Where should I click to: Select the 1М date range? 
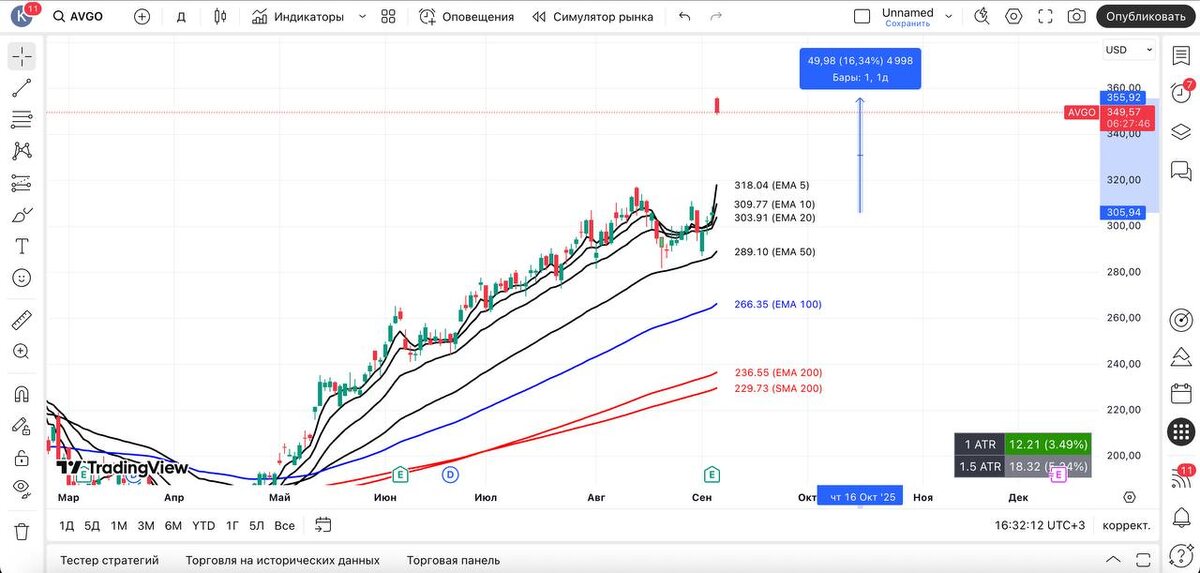point(119,525)
